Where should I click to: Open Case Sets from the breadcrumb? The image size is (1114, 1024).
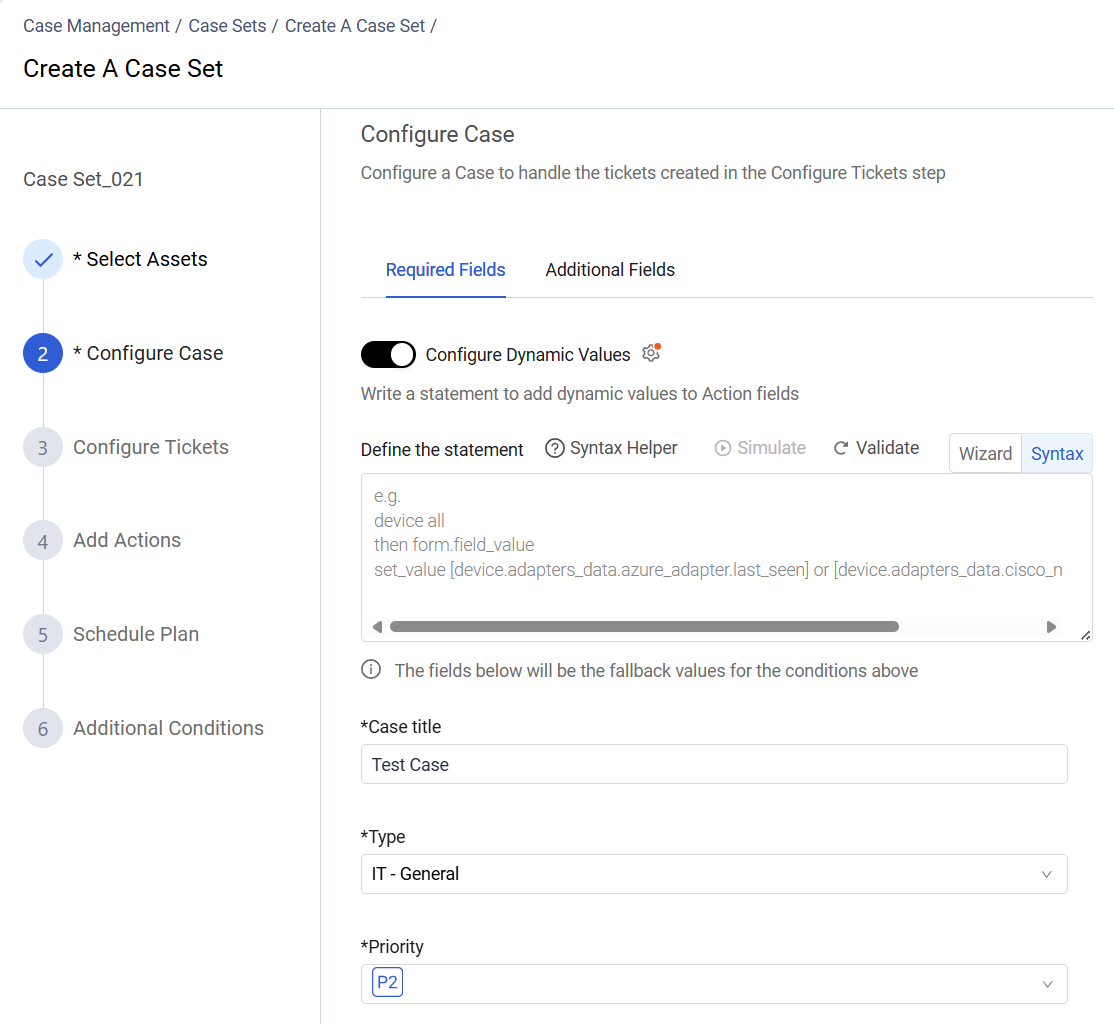click(227, 25)
